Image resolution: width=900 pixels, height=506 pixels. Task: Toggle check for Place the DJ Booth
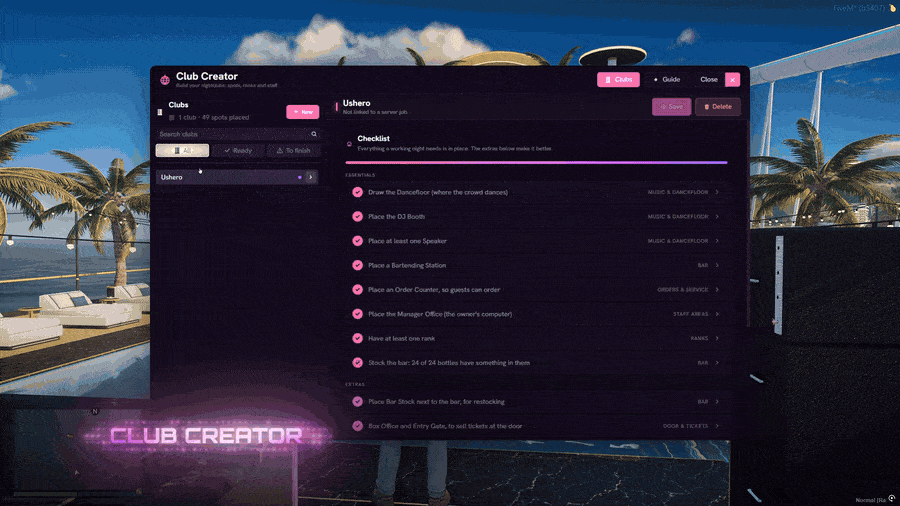tap(358, 217)
